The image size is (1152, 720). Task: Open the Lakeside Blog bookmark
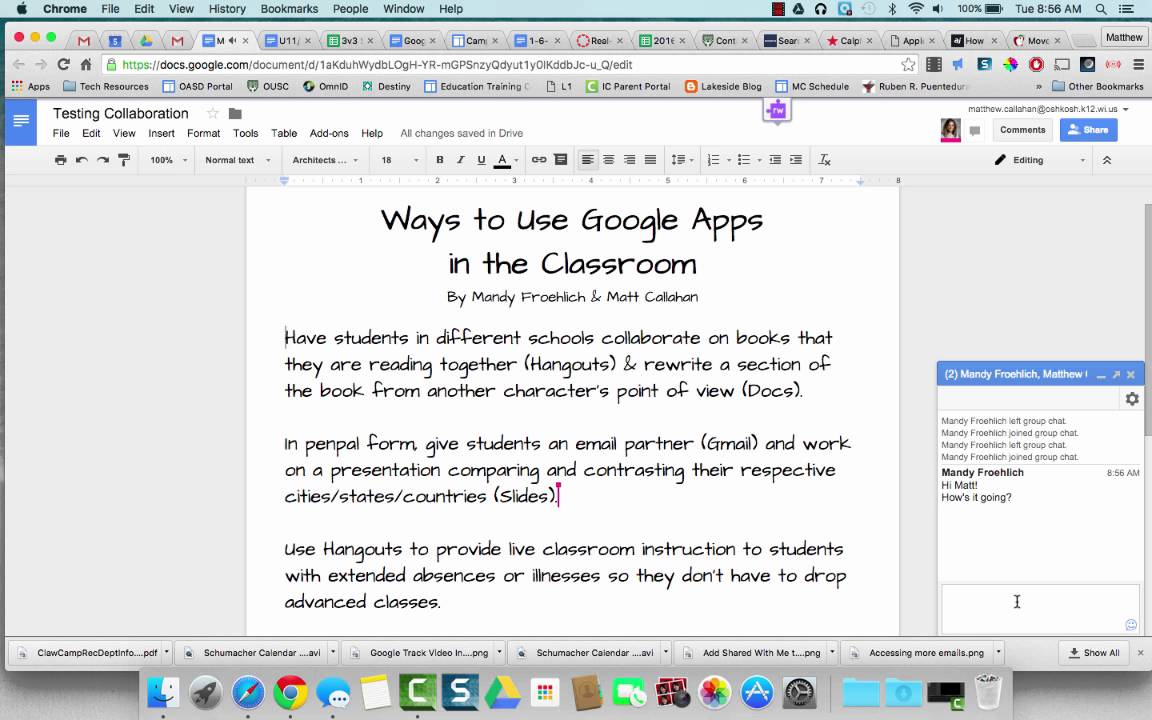[723, 86]
